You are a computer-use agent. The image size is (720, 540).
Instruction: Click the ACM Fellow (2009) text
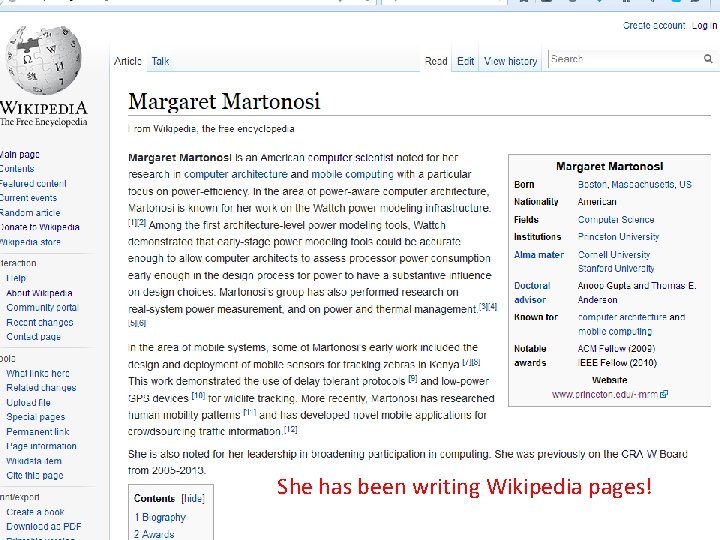616,349
